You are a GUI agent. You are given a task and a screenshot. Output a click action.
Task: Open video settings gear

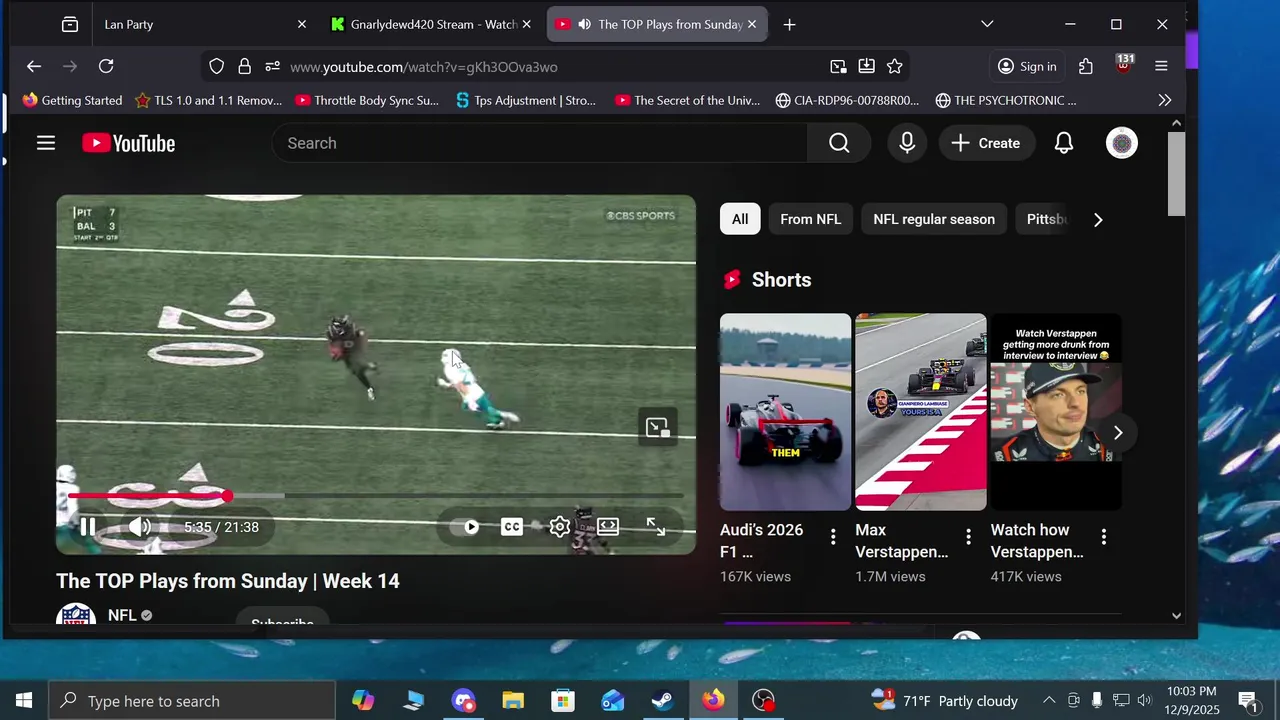(x=560, y=527)
